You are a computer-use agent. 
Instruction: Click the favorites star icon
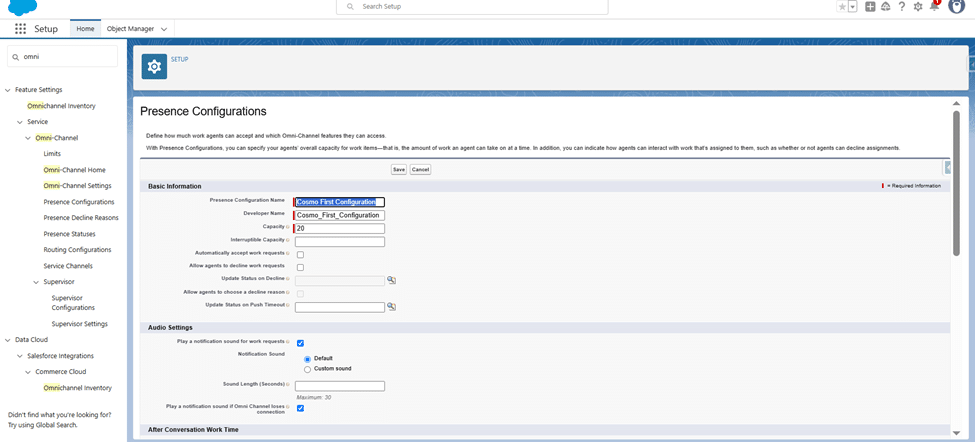click(x=842, y=6)
